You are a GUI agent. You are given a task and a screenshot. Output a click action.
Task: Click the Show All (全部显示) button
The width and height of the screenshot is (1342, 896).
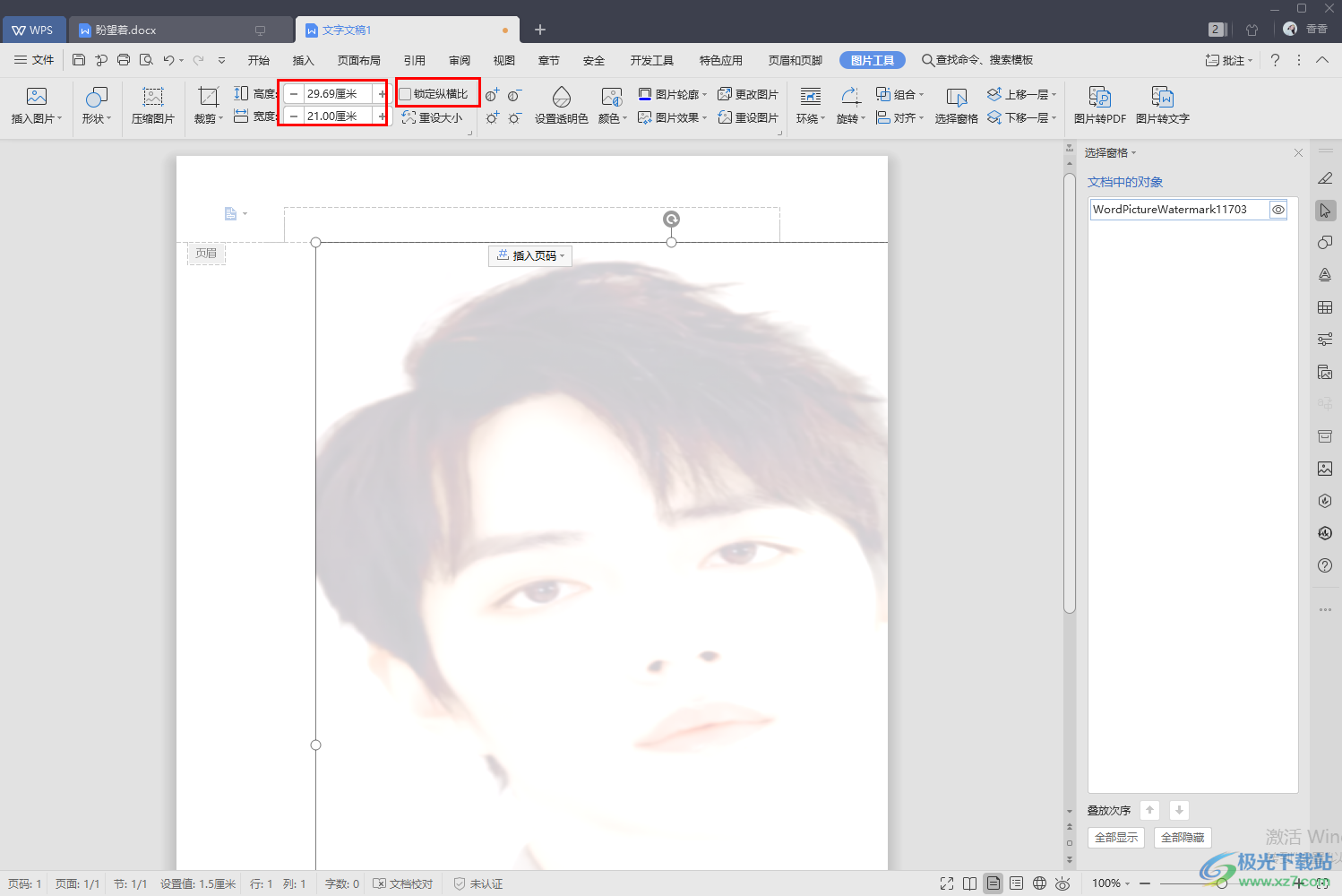1116,838
